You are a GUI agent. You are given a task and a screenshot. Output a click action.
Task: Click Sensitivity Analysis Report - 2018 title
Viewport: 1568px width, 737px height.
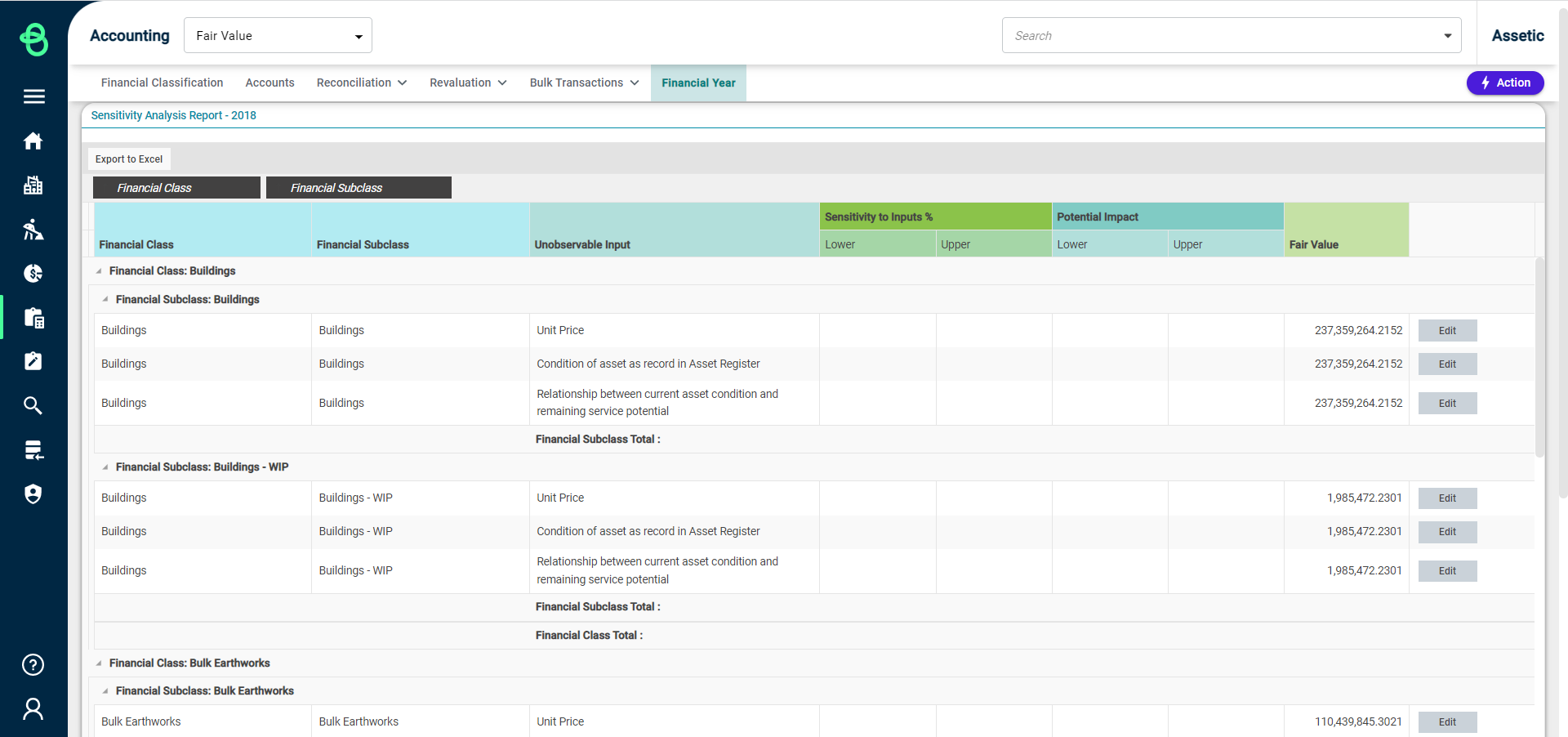click(173, 115)
